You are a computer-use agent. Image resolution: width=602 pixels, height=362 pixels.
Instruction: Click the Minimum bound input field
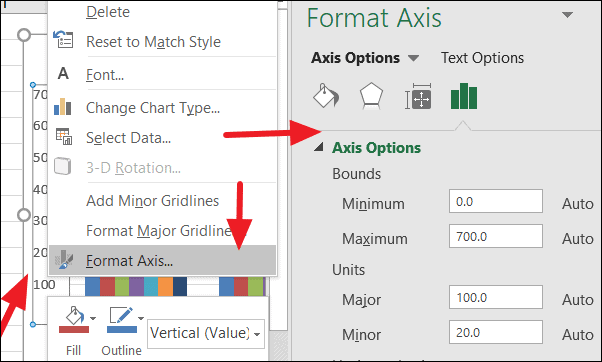496,201
